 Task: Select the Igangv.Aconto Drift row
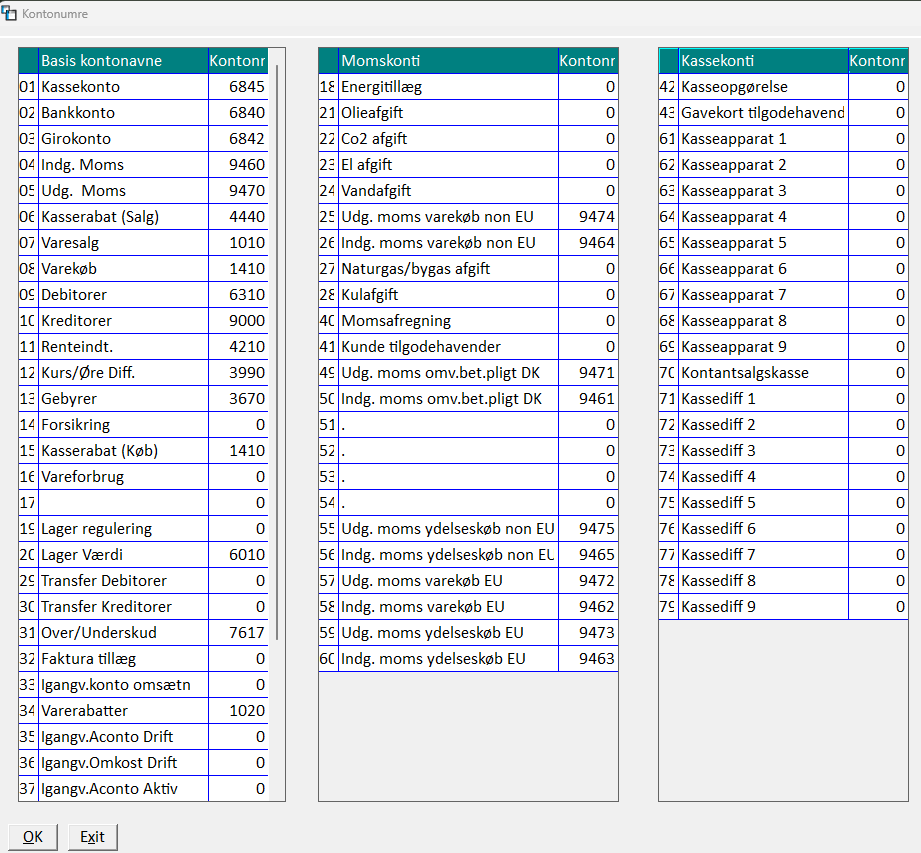click(143, 737)
